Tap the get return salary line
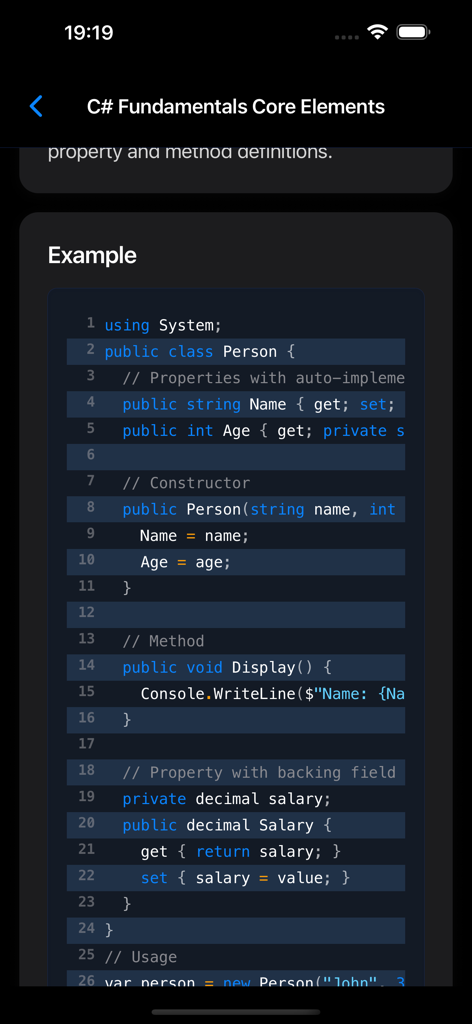Image resolution: width=472 pixels, height=1024 pixels. click(x=236, y=852)
